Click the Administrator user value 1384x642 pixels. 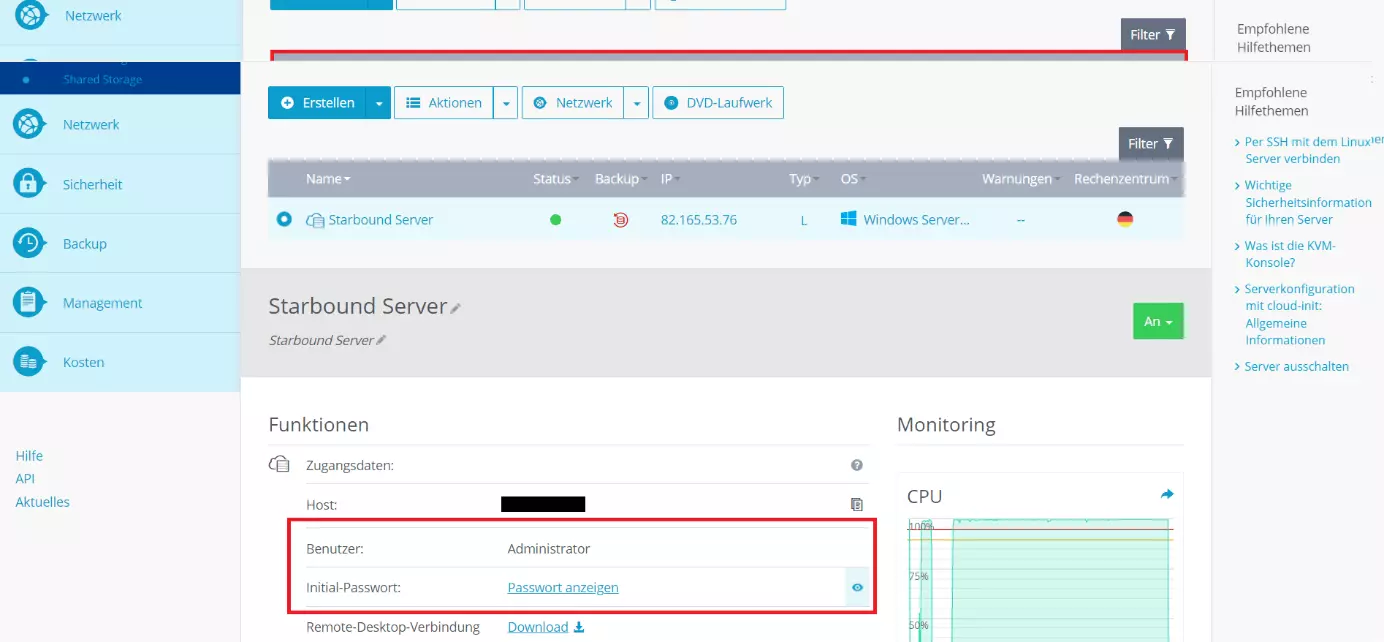(549, 549)
